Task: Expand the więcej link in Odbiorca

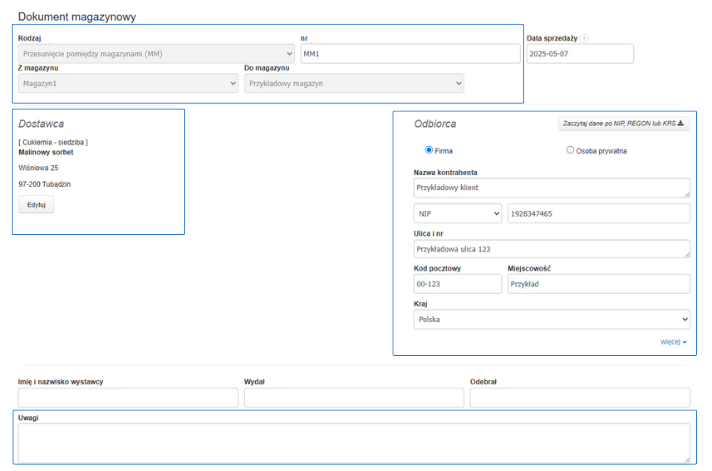Action: 673,342
